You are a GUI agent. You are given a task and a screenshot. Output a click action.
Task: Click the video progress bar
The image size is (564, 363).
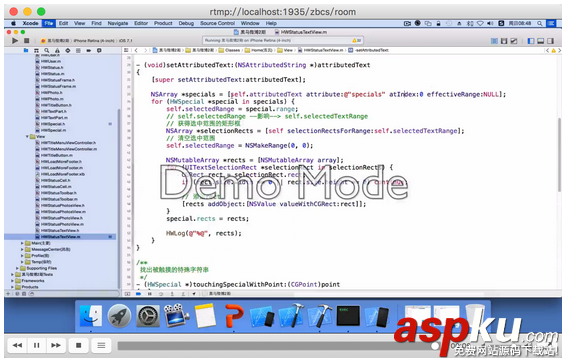pos(275,346)
